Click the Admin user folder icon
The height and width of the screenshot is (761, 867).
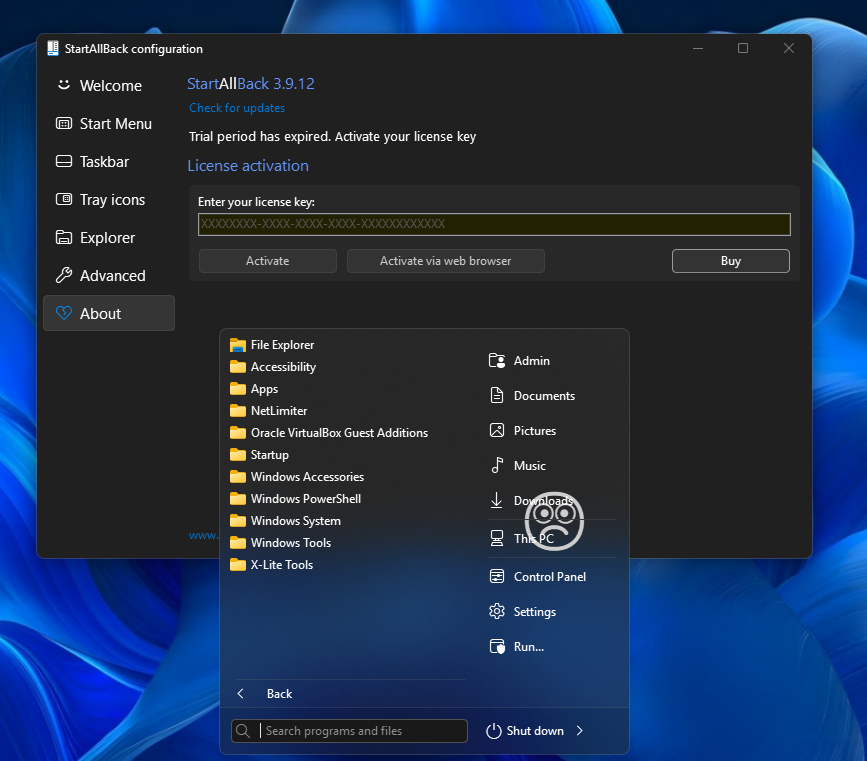(x=497, y=361)
